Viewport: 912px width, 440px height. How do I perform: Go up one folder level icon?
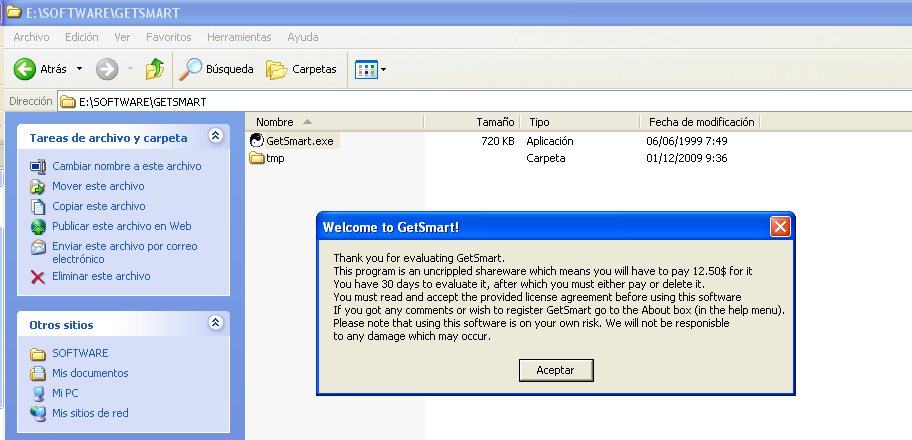pos(155,69)
